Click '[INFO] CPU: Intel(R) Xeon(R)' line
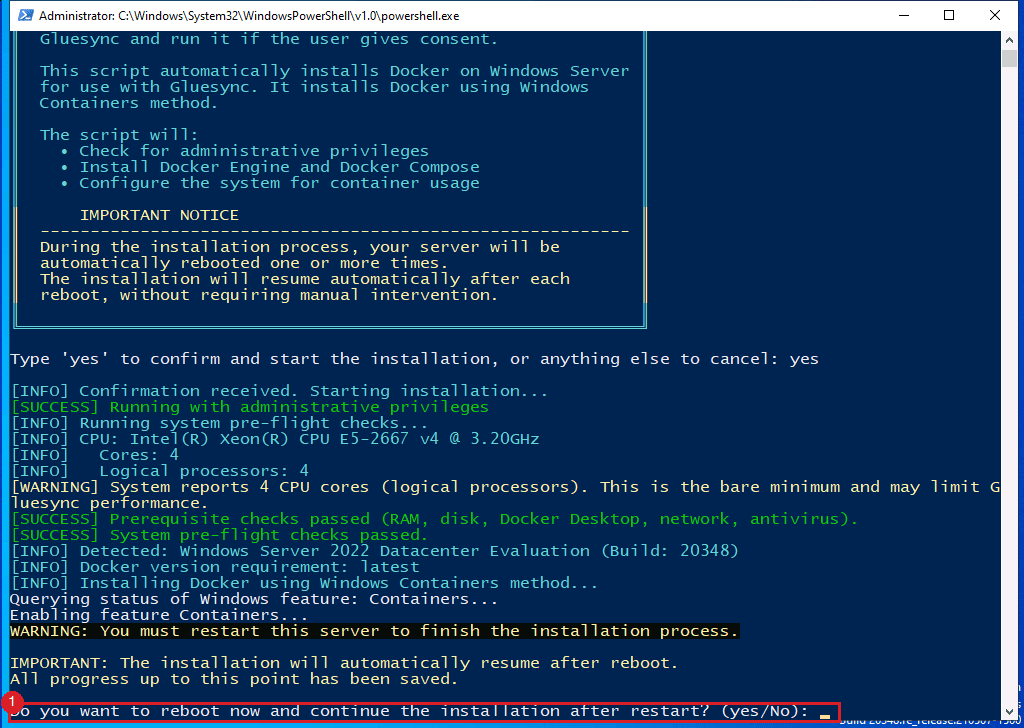This screenshot has height=728, width=1024. click(x=275, y=439)
